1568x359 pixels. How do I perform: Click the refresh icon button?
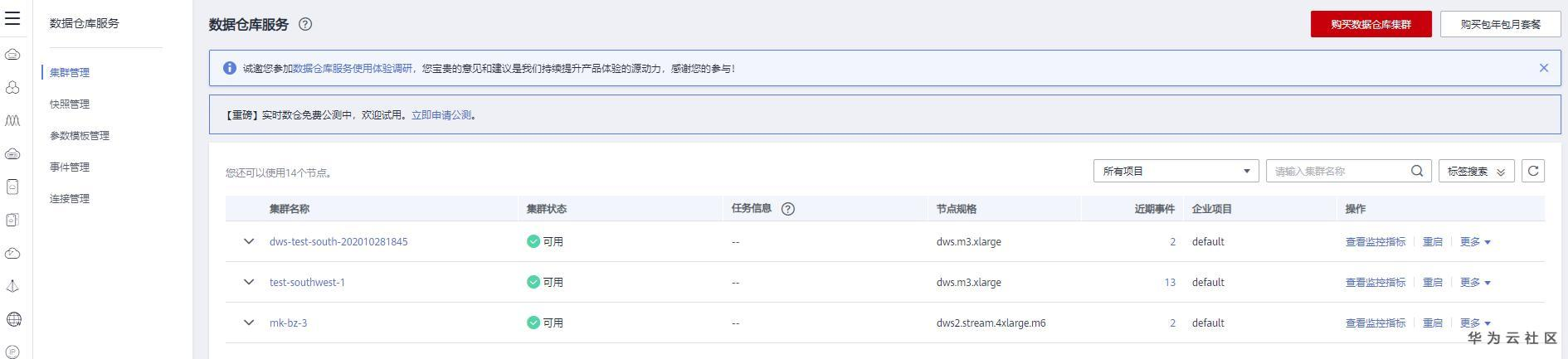click(1533, 171)
